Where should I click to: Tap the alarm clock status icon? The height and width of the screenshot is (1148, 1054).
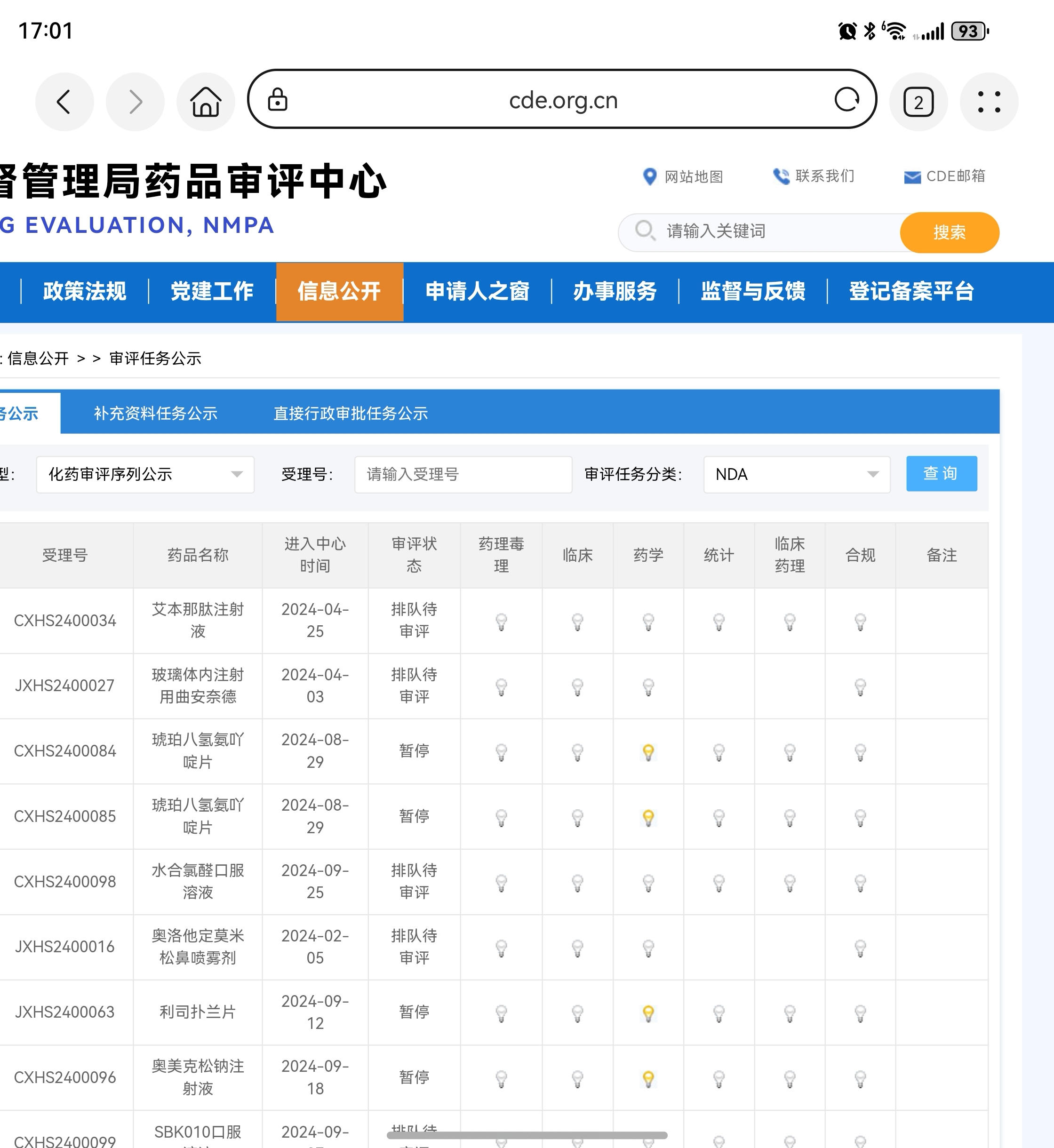[x=847, y=31]
